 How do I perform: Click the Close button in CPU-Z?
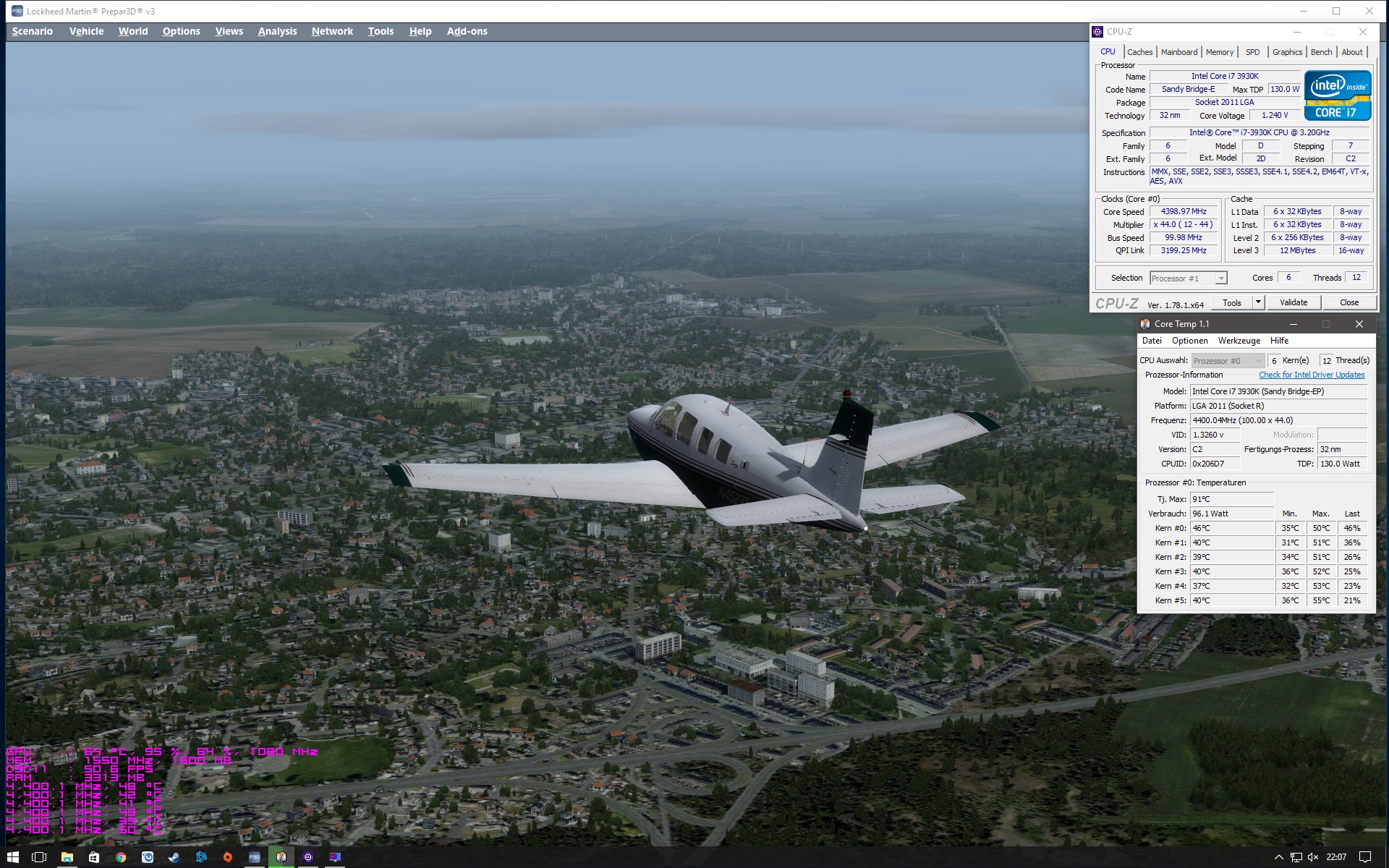(1349, 303)
